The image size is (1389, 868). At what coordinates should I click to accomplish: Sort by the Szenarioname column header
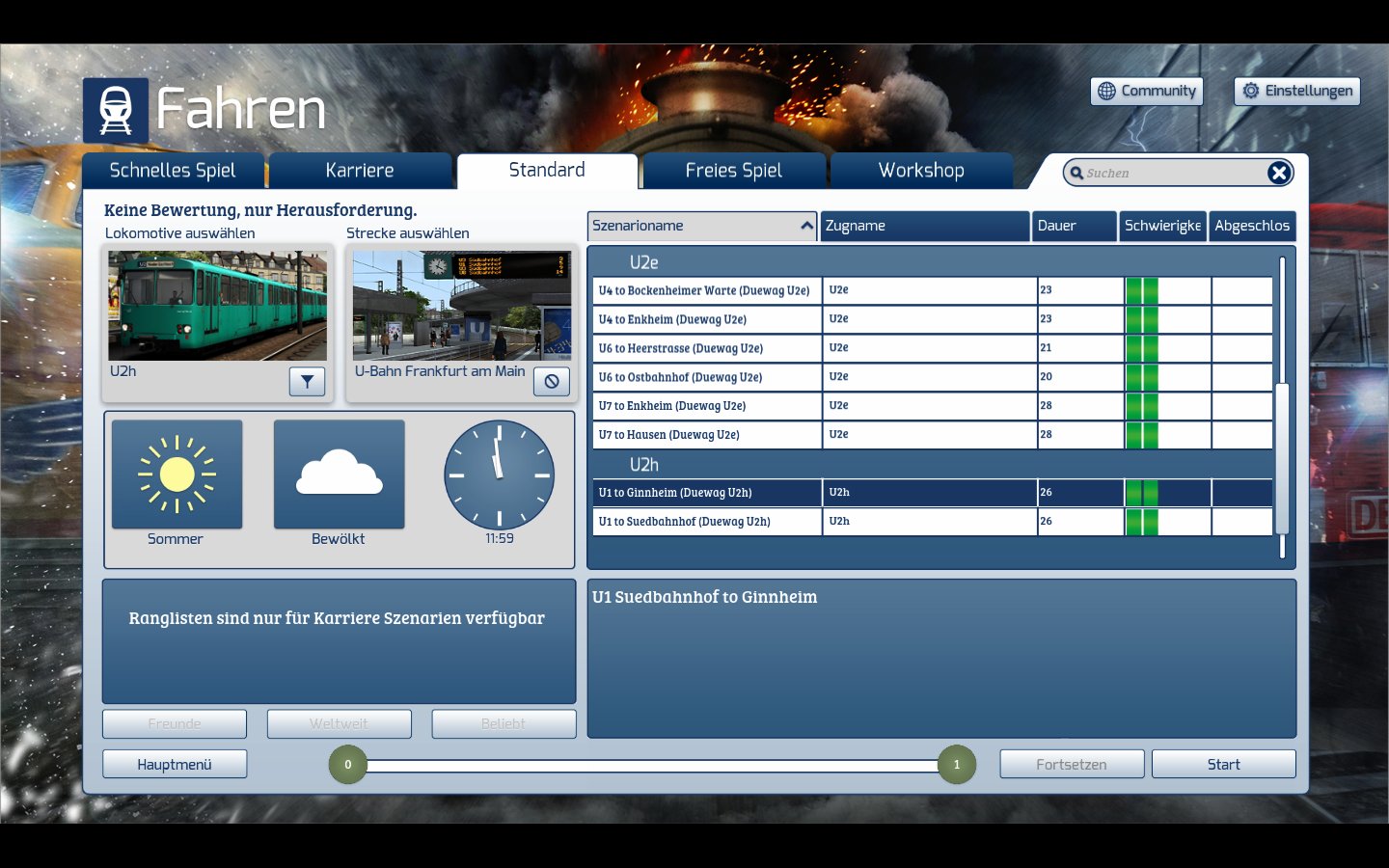coord(701,226)
